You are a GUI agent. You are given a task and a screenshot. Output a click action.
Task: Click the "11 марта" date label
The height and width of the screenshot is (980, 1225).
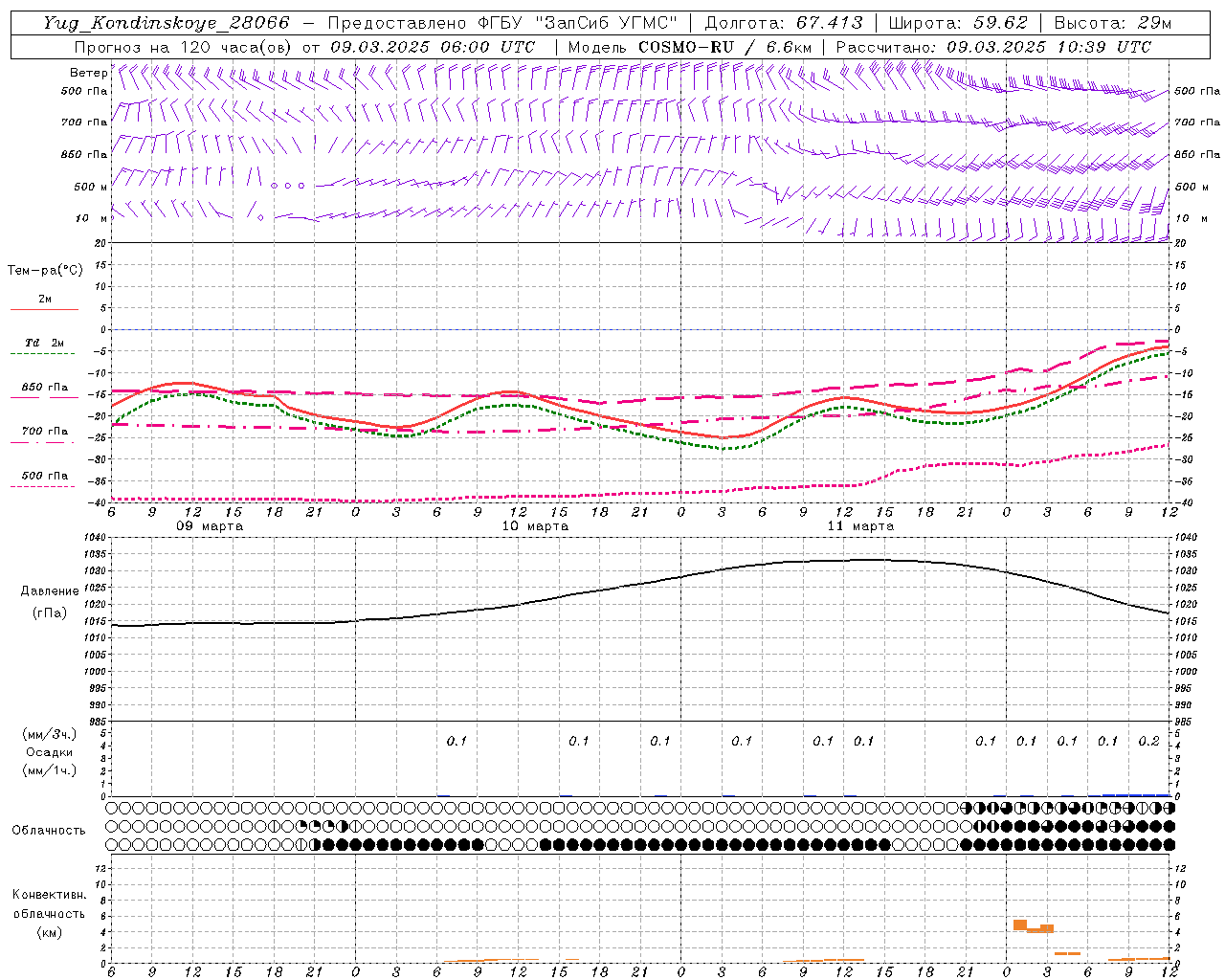[860, 526]
